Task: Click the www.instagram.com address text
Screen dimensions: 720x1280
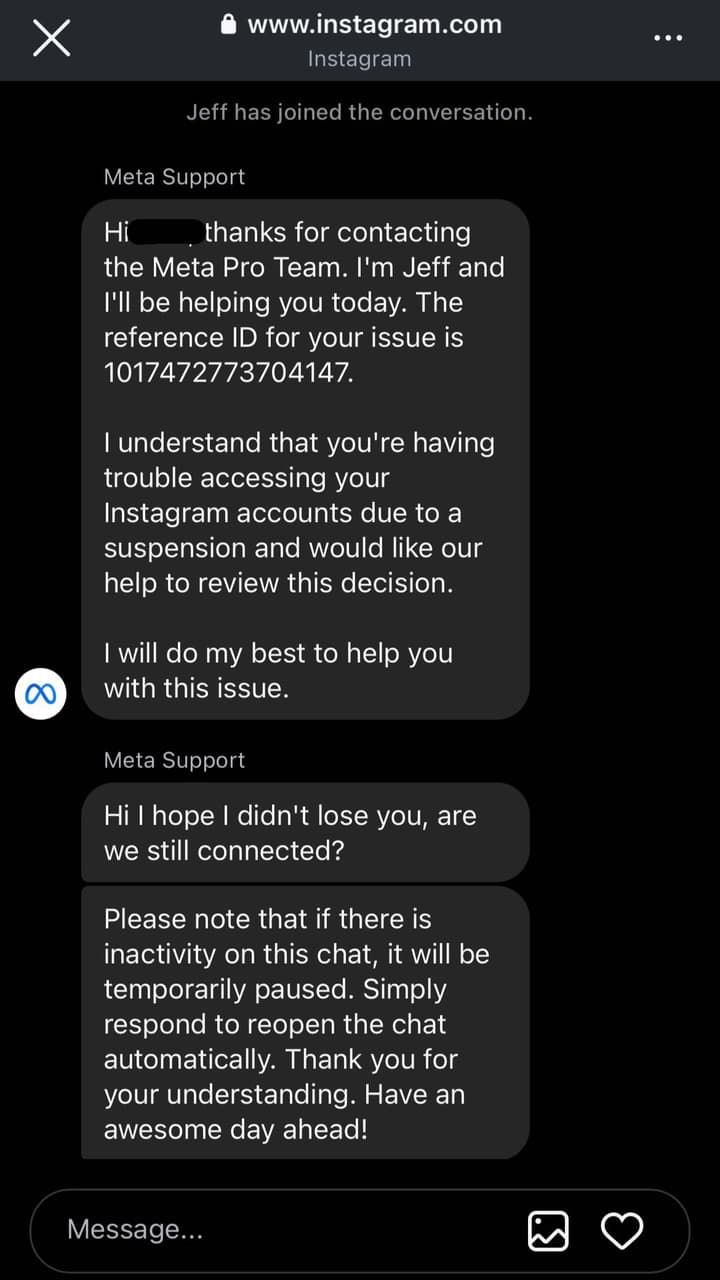Action: point(374,25)
